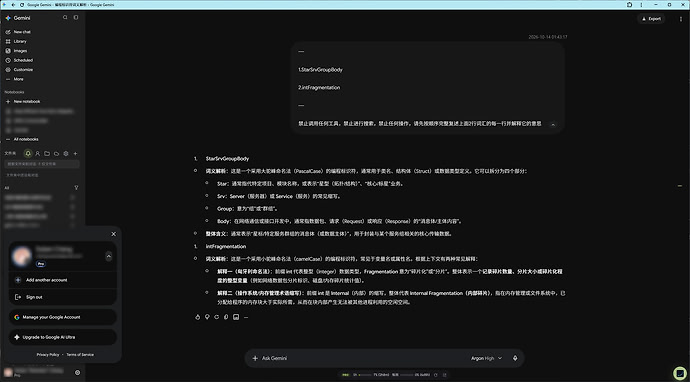The image size is (690, 382).
Task: Click the refresh icon in bottom status bar
Action: point(436,375)
